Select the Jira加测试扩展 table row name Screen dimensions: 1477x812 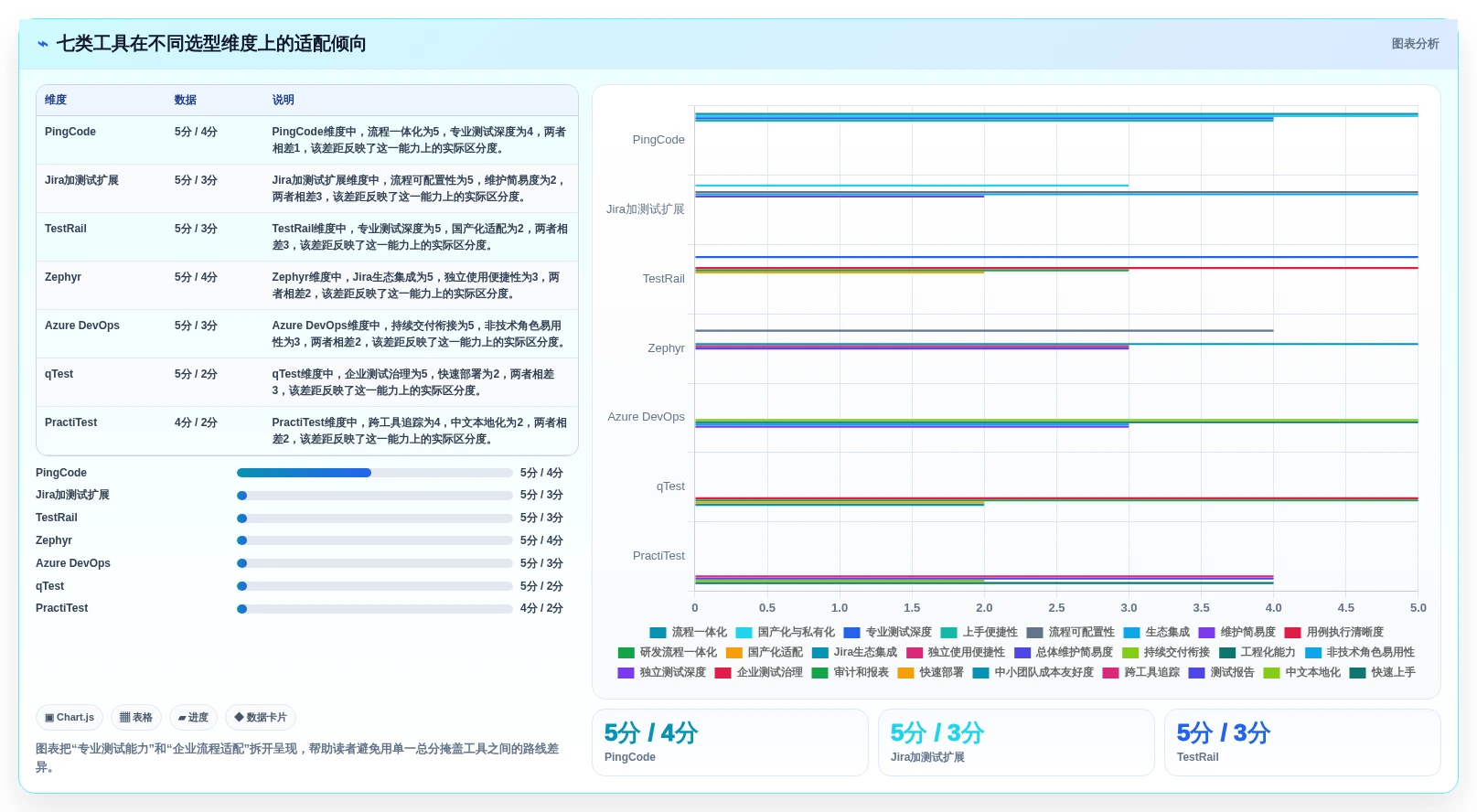(x=81, y=180)
